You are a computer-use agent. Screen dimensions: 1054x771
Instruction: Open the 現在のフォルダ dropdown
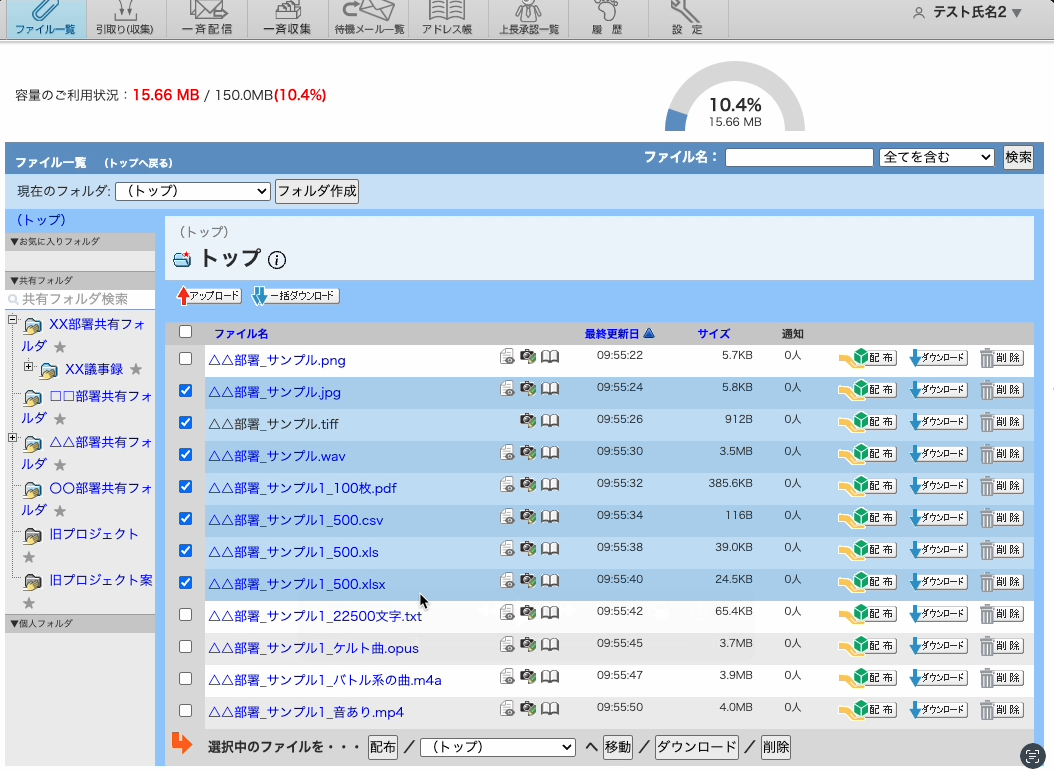(193, 191)
